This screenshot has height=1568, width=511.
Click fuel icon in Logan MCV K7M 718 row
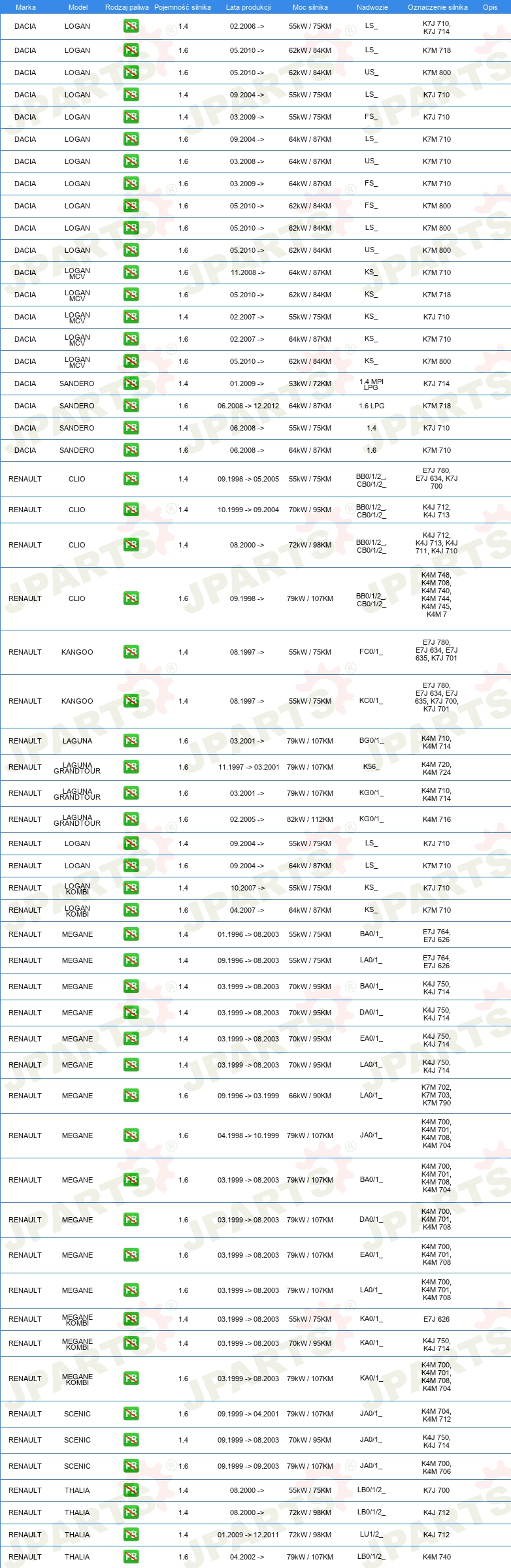(131, 295)
